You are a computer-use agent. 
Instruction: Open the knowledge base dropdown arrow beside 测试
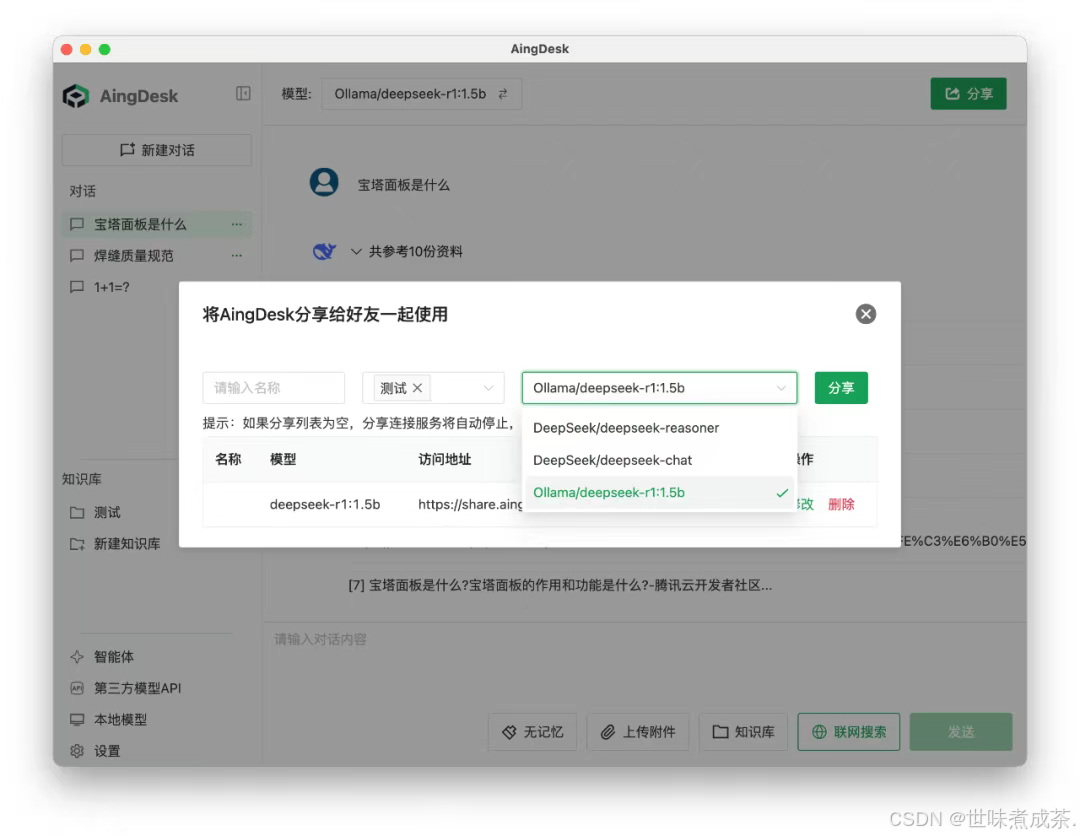(488, 388)
